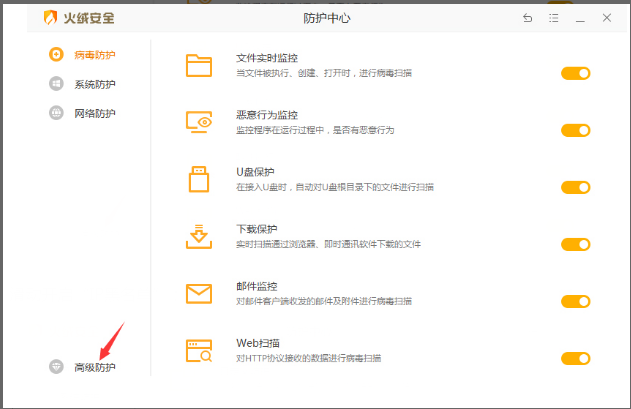Disable the 文件实时监控 toggle
Screen dimensions: 631x409
(x=576, y=73)
